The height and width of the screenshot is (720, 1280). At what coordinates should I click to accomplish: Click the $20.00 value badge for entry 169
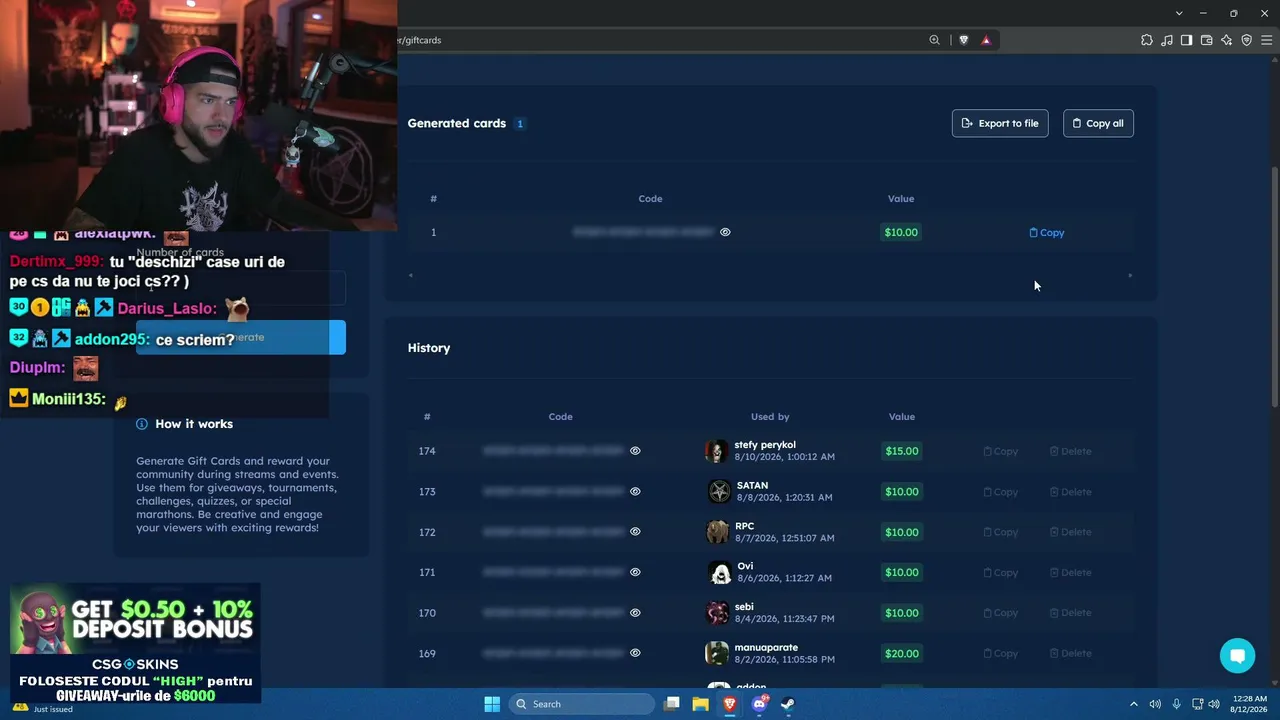click(x=901, y=653)
